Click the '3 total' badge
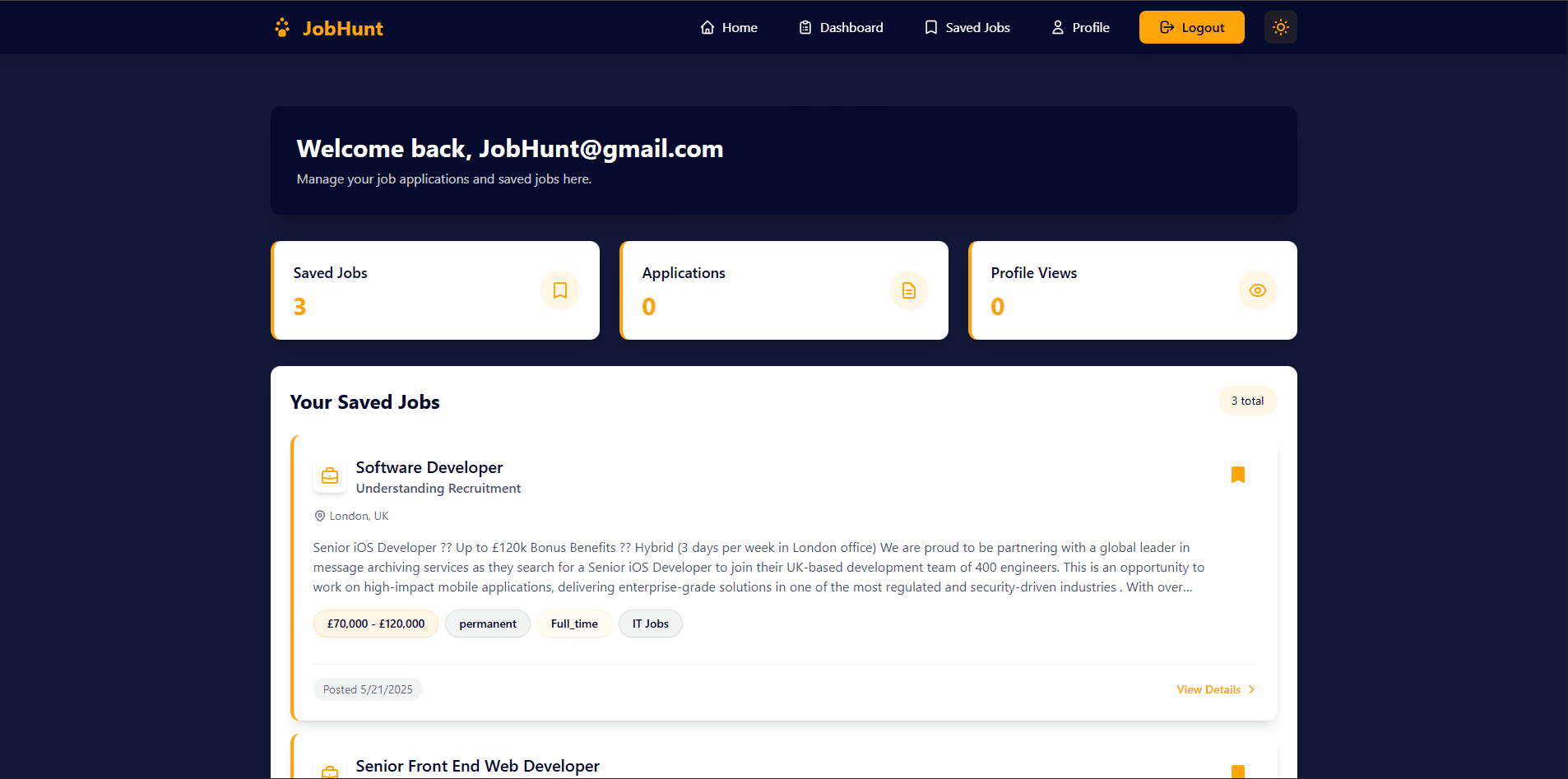 pyautogui.click(x=1247, y=401)
